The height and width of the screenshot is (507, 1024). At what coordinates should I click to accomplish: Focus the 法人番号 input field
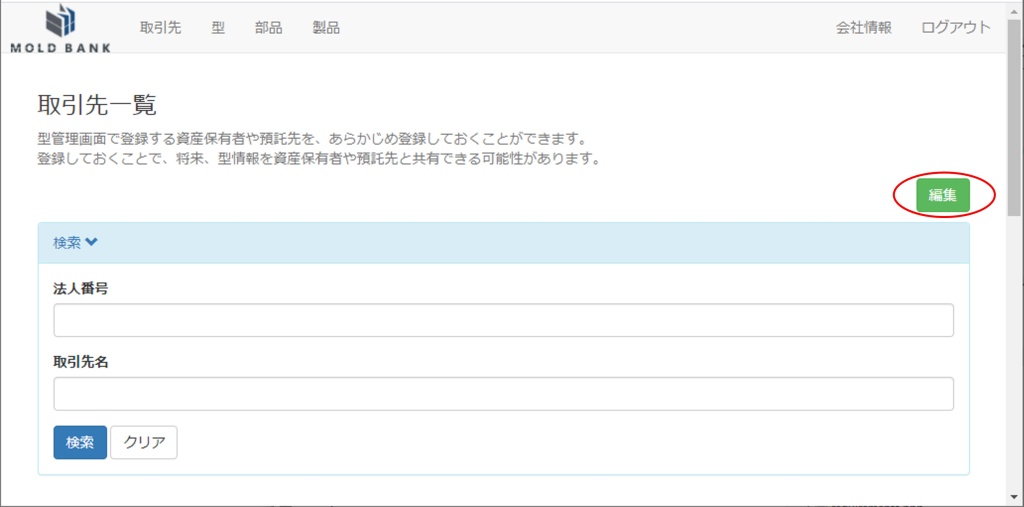(503, 320)
